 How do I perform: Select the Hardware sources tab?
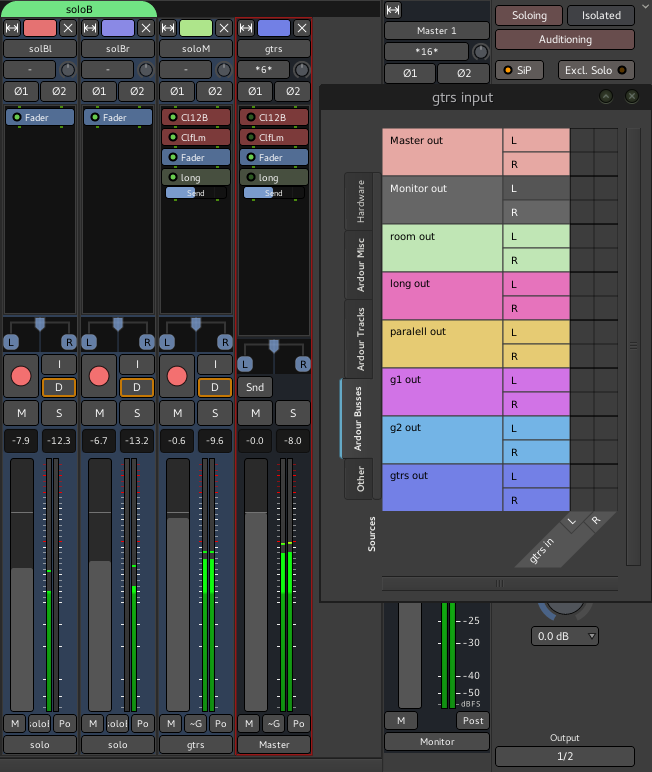360,200
